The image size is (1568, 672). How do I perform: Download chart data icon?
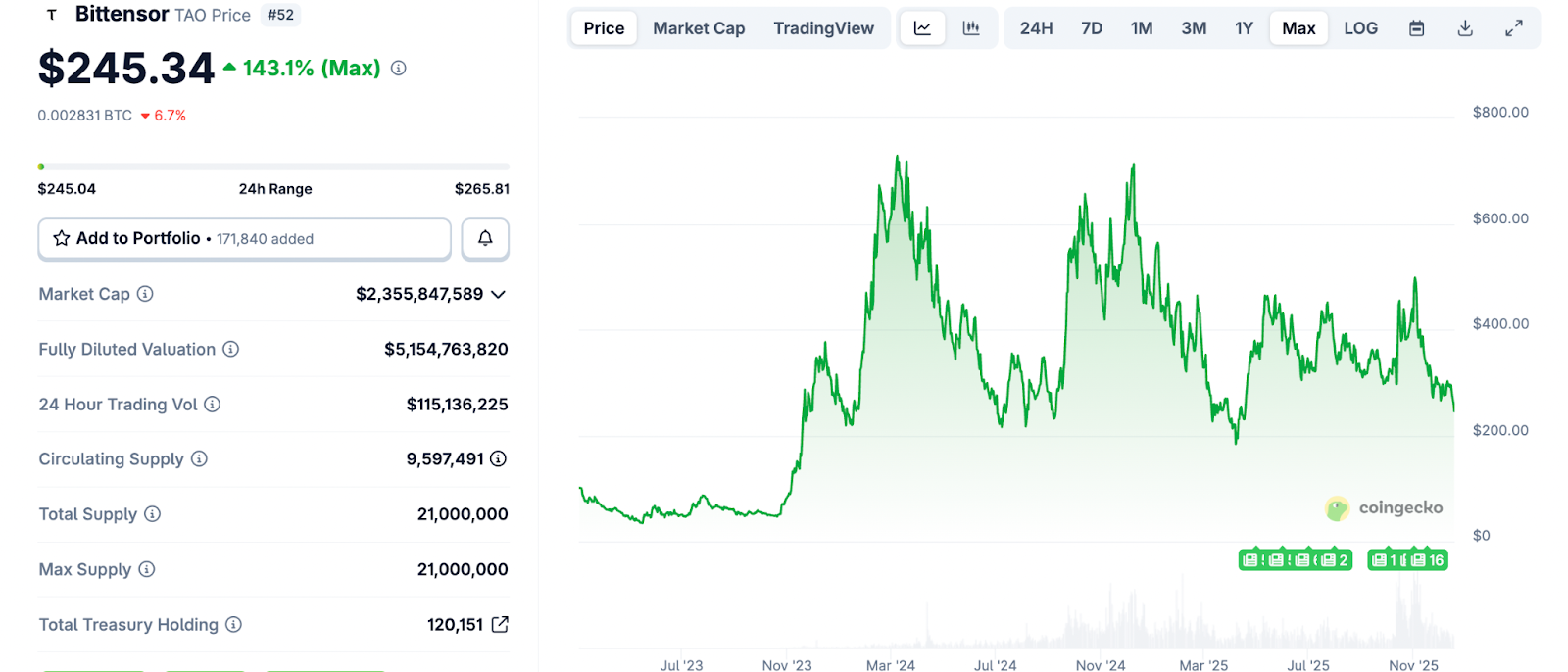tap(1465, 28)
